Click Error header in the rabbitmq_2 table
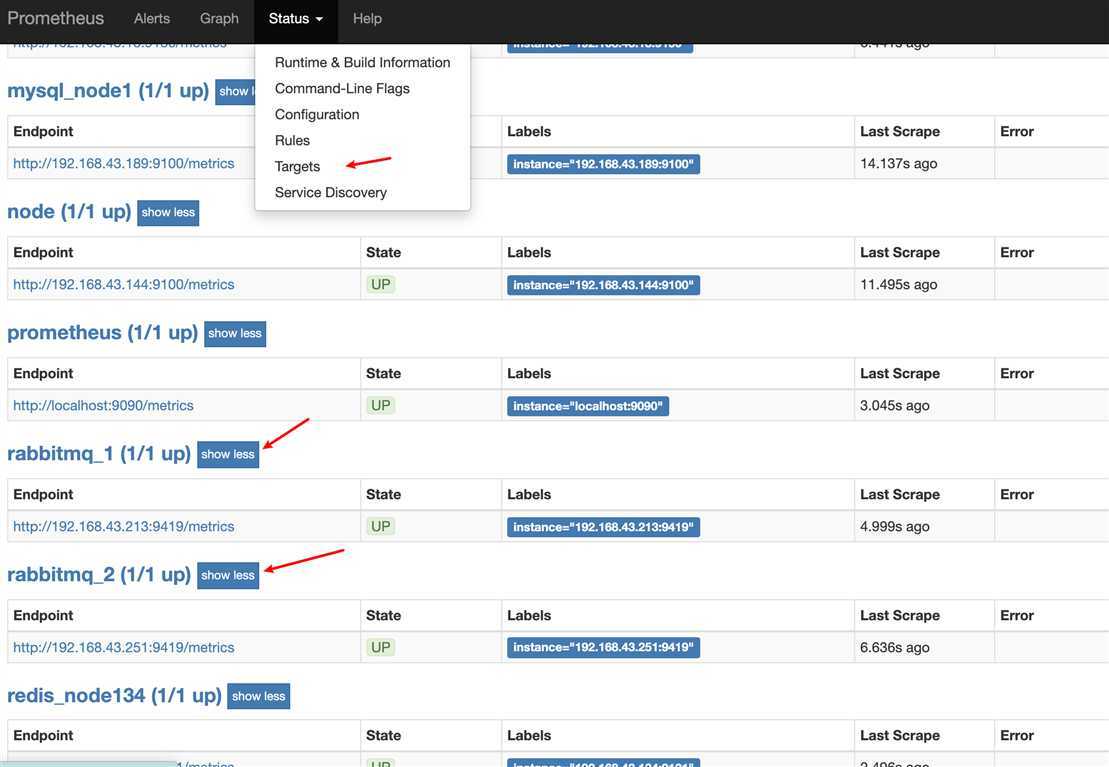The image size is (1109, 767). click(x=1017, y=616)
